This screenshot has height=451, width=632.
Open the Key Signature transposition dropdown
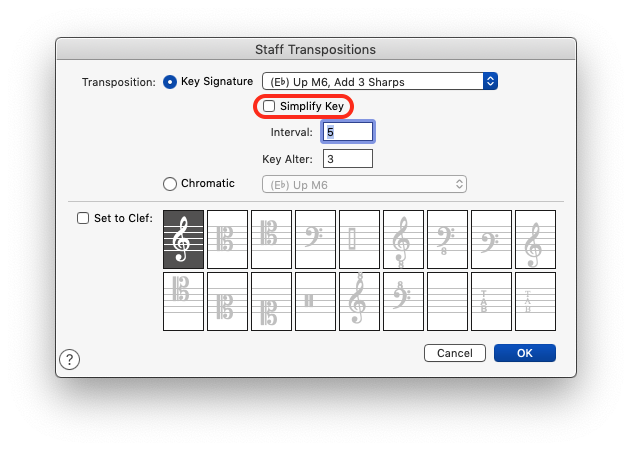pyautogui.click(x=379, y=81)
